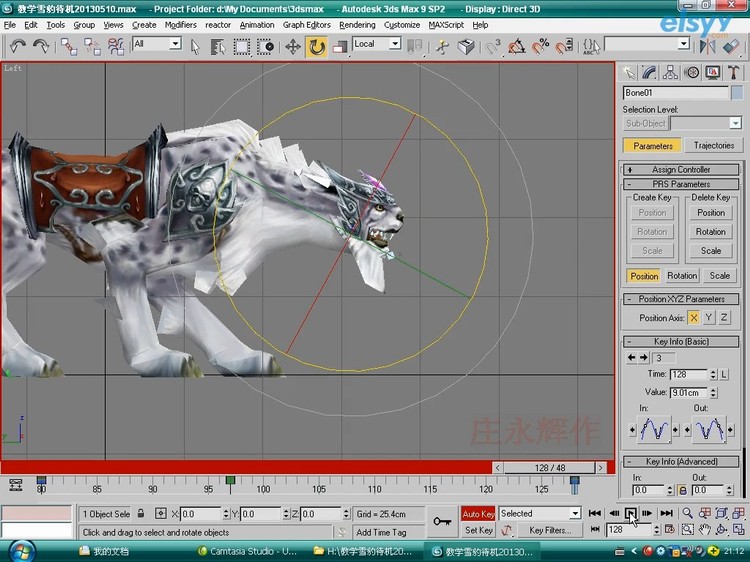Click the Bone01 object color swatch

coord(737,93)
